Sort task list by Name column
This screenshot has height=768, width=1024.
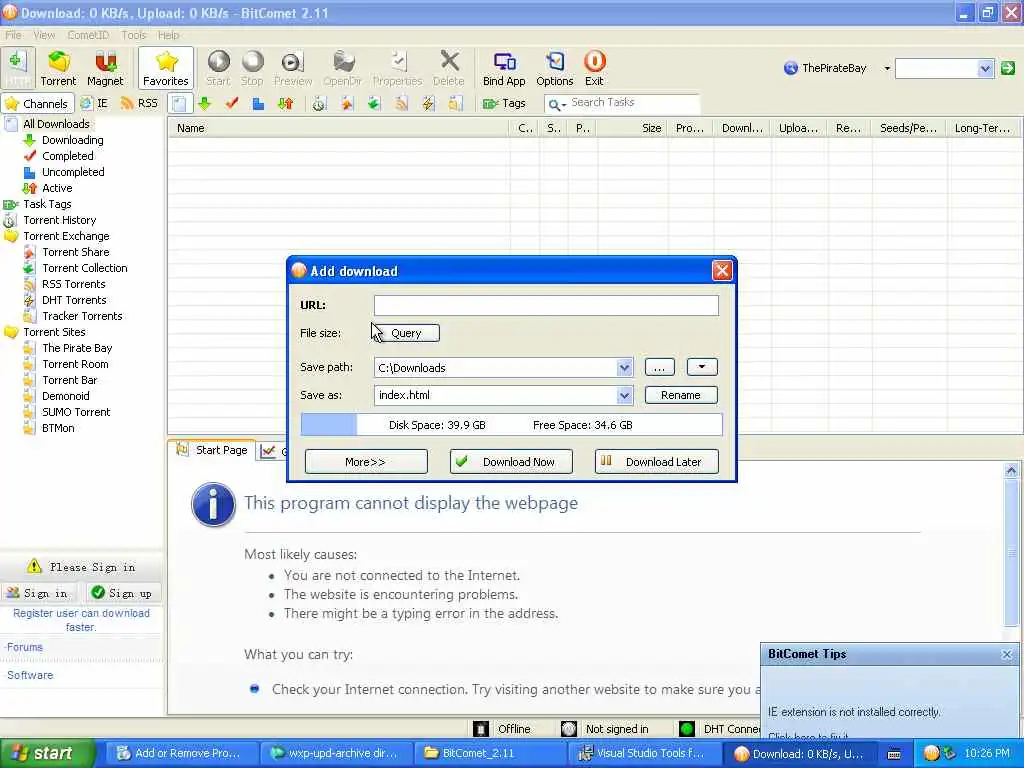point(338,128)
